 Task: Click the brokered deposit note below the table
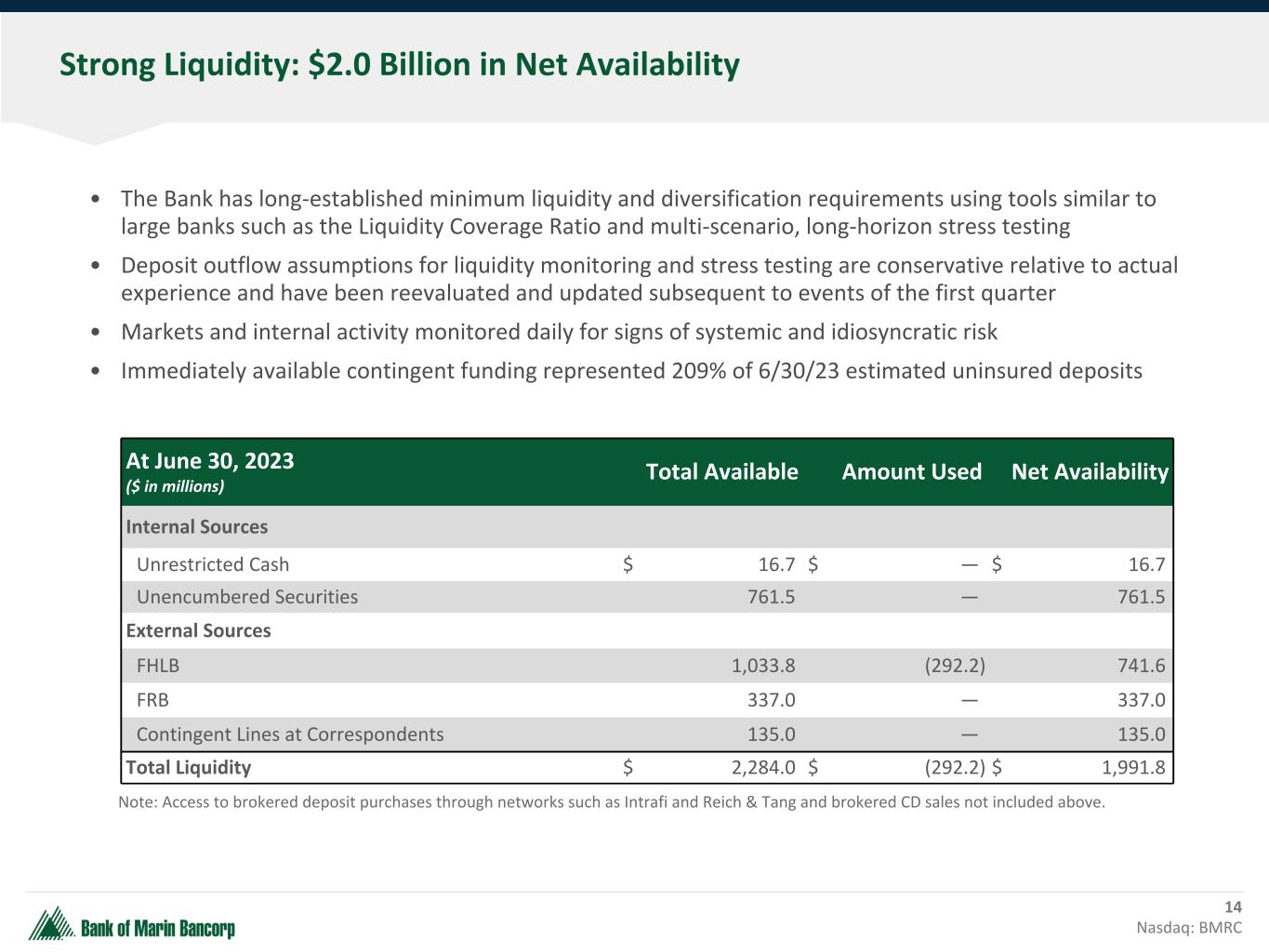click(612, 802)
